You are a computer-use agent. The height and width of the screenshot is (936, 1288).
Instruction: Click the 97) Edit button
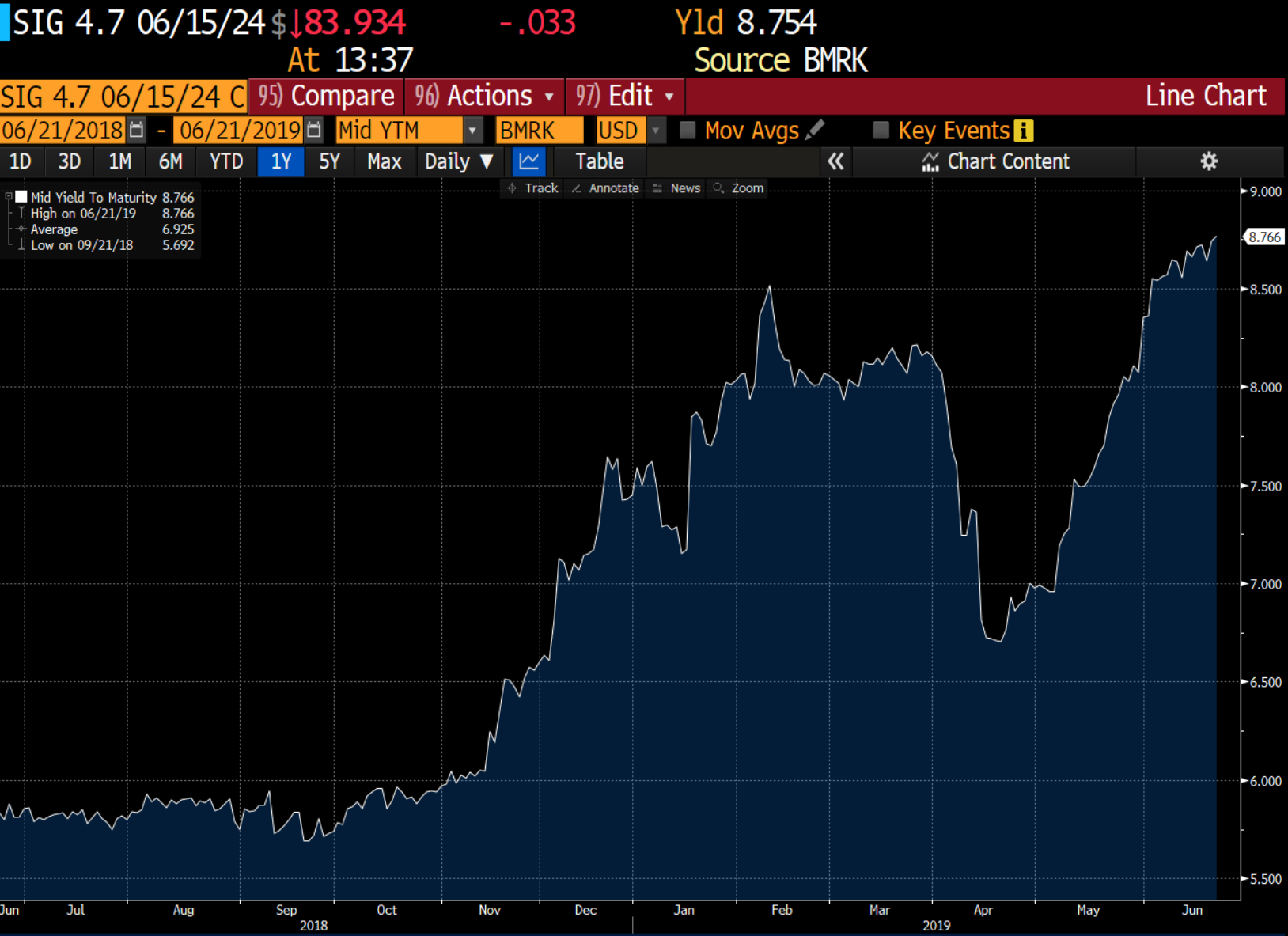tap(625, 97)
